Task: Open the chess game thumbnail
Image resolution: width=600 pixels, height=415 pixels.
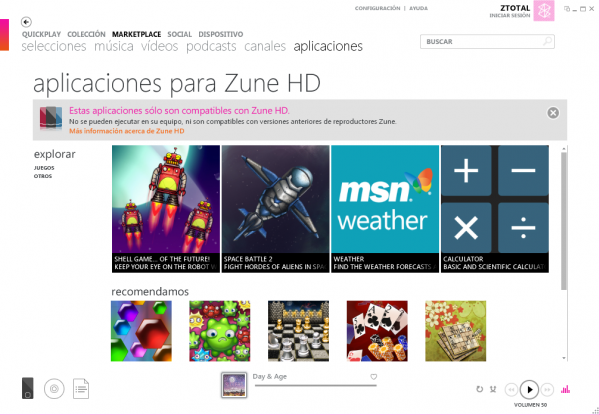Action: 298,331
